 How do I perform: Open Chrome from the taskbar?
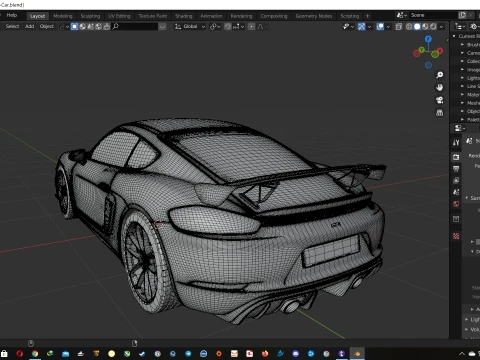tap(35, 354)
